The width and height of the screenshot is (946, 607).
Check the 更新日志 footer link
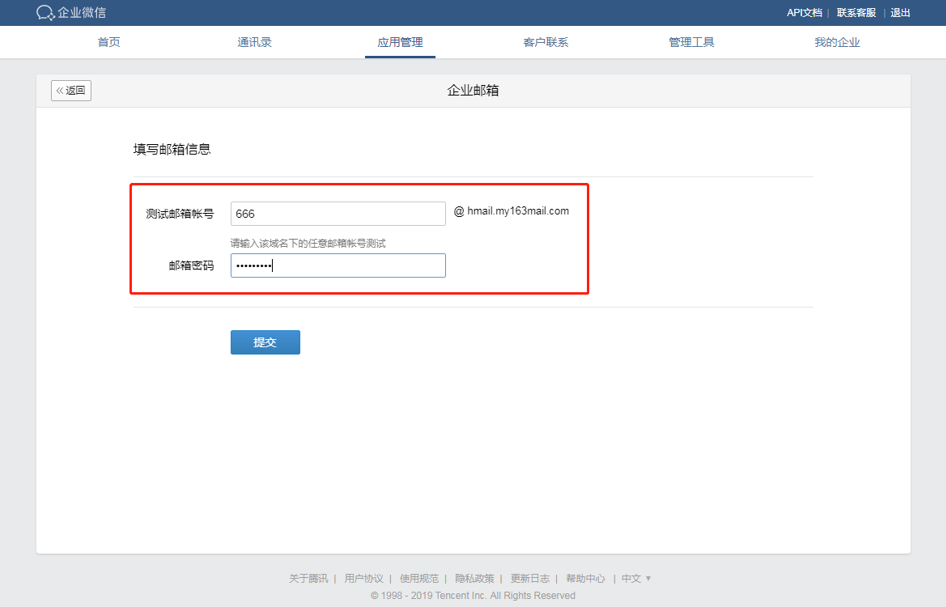click(530, 578)
